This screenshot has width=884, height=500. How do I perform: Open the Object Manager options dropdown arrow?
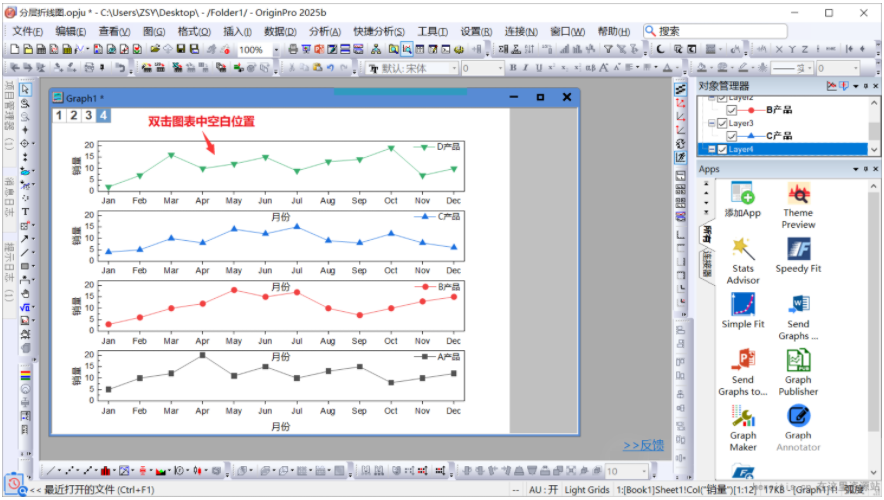click(x=855, y=86)
